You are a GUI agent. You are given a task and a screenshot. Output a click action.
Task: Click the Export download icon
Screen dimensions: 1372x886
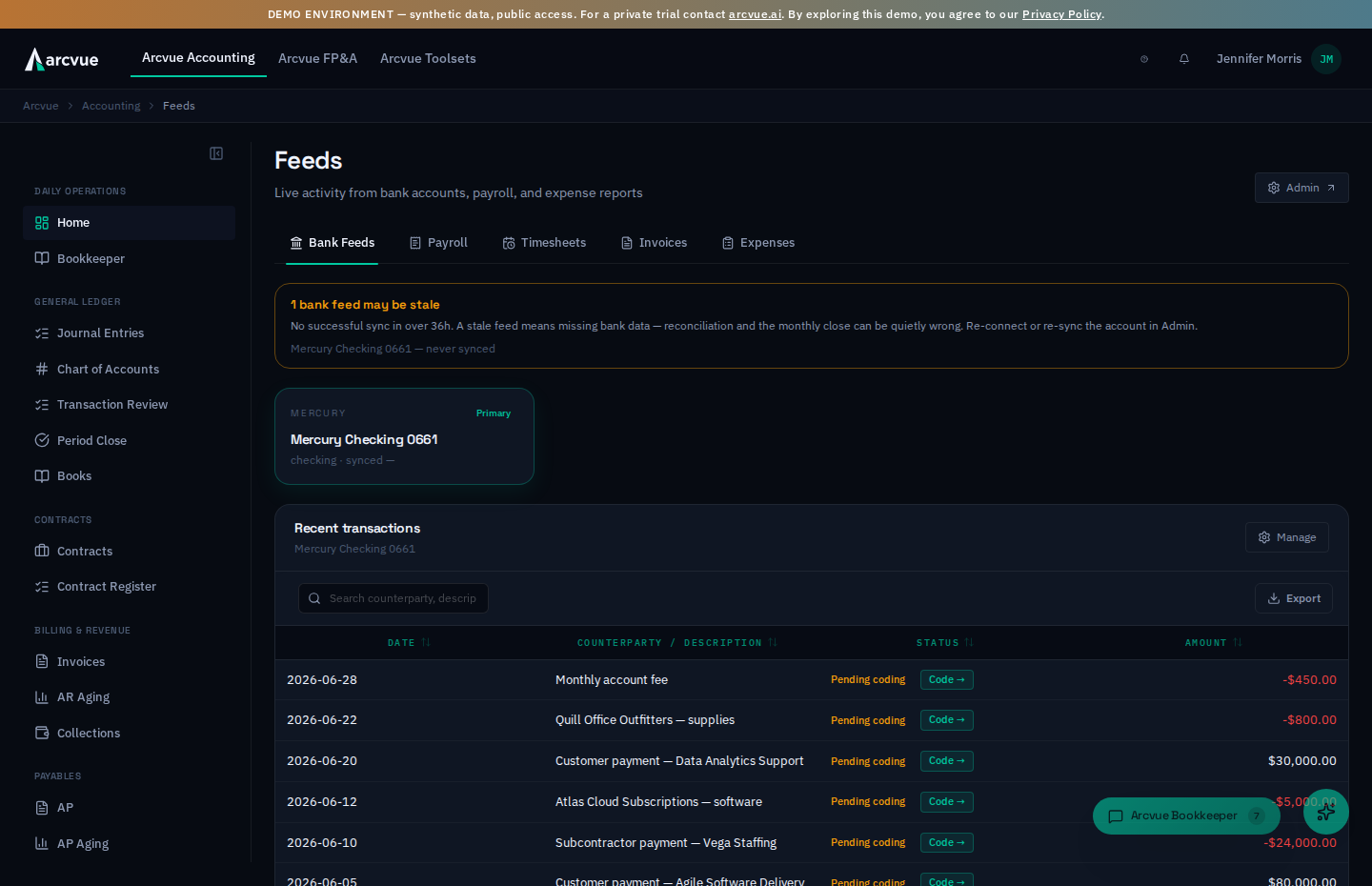(x=1274, y=598)
